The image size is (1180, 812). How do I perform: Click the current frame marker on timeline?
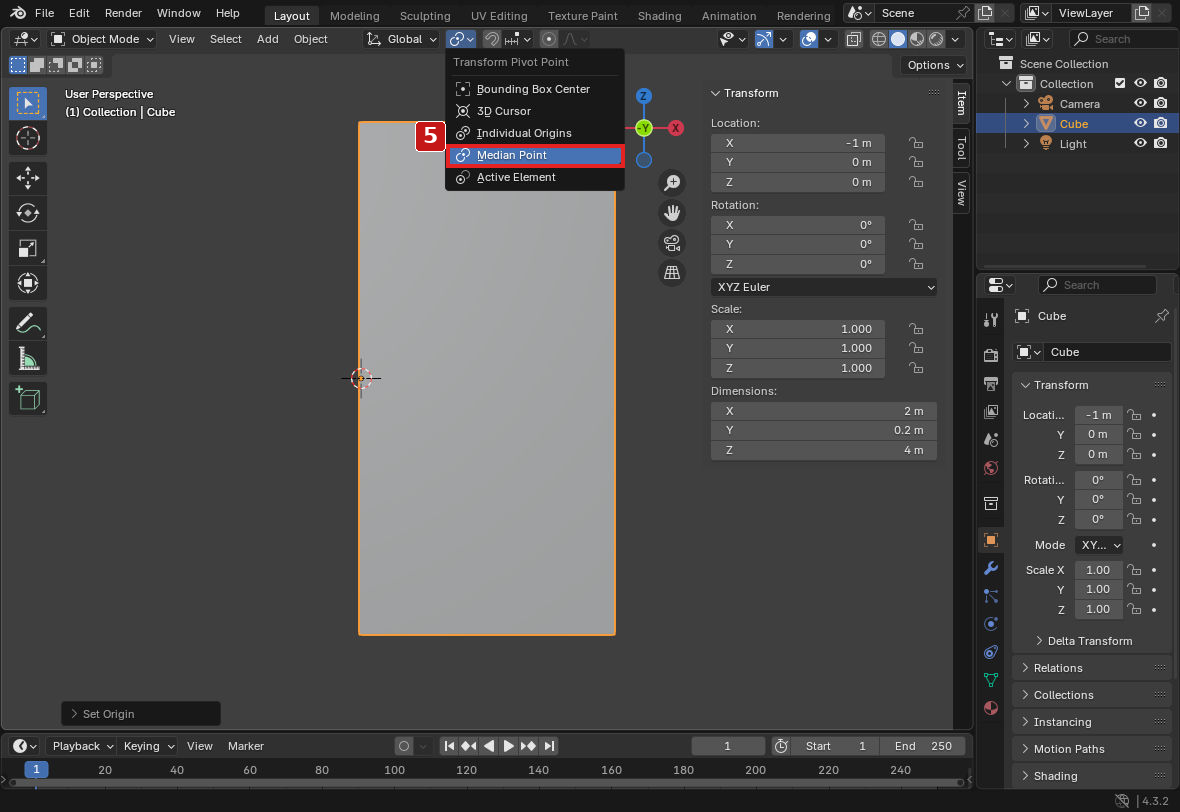coord(36,769)
